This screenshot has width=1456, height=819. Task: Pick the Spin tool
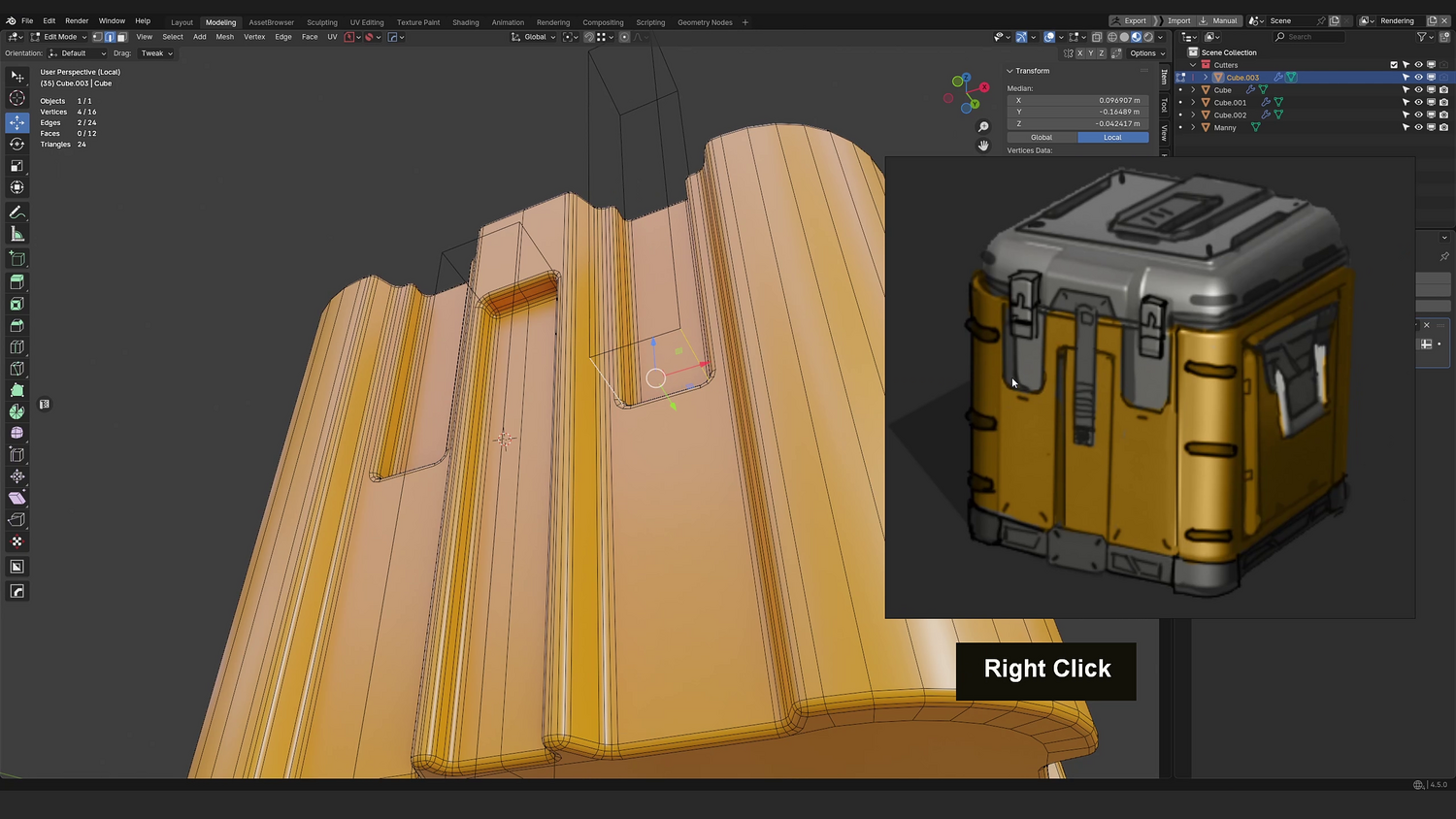pyautogui.click(x=17, y=411)
